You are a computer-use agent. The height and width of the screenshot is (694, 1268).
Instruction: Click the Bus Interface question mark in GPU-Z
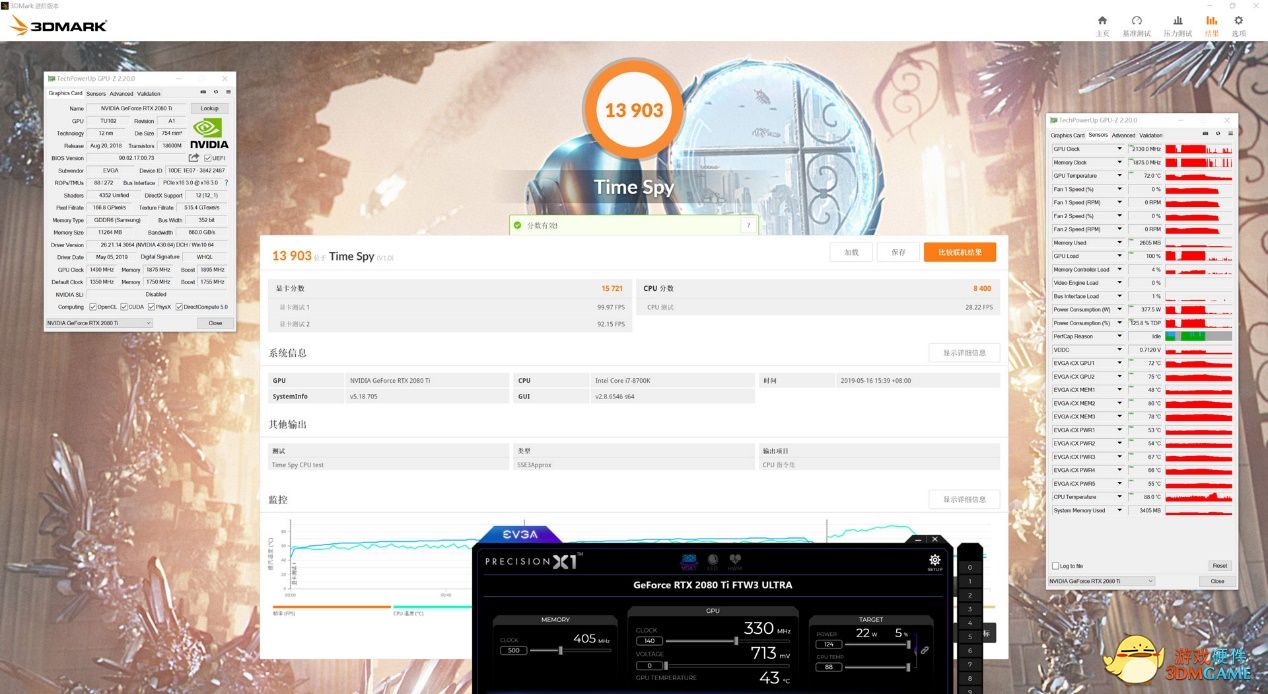click(226, 183)
